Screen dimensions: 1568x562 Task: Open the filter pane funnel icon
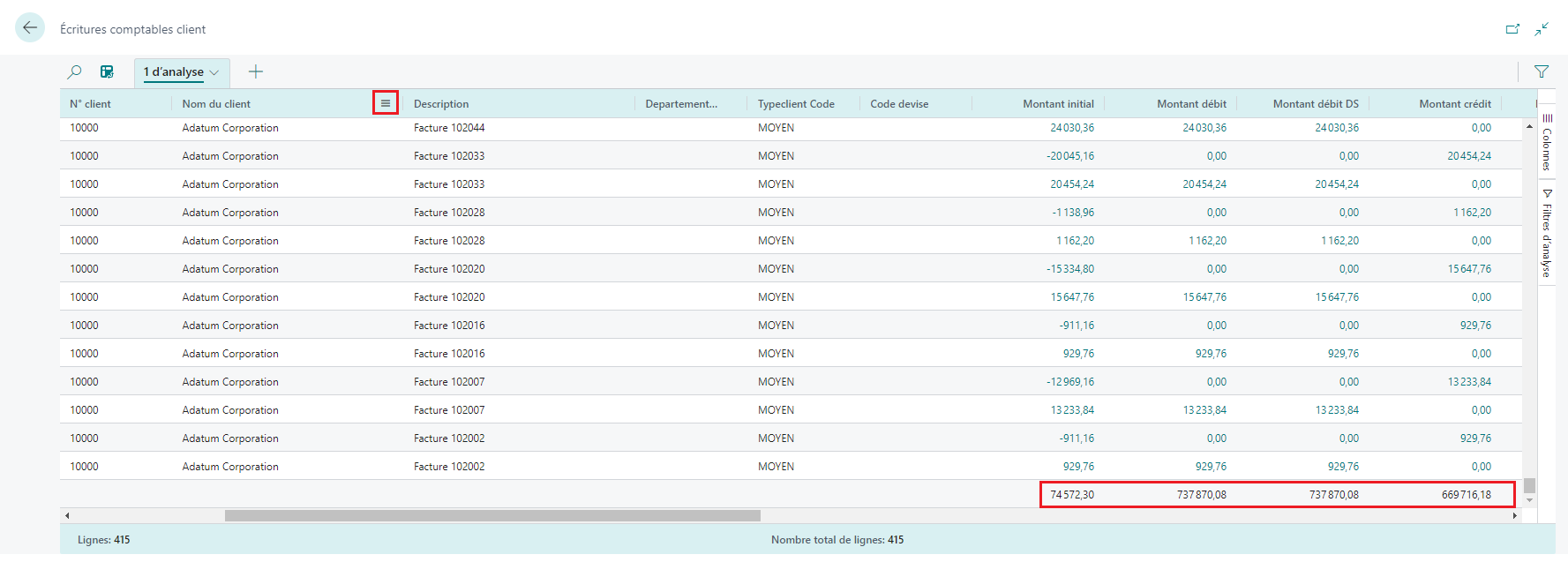1542,71
